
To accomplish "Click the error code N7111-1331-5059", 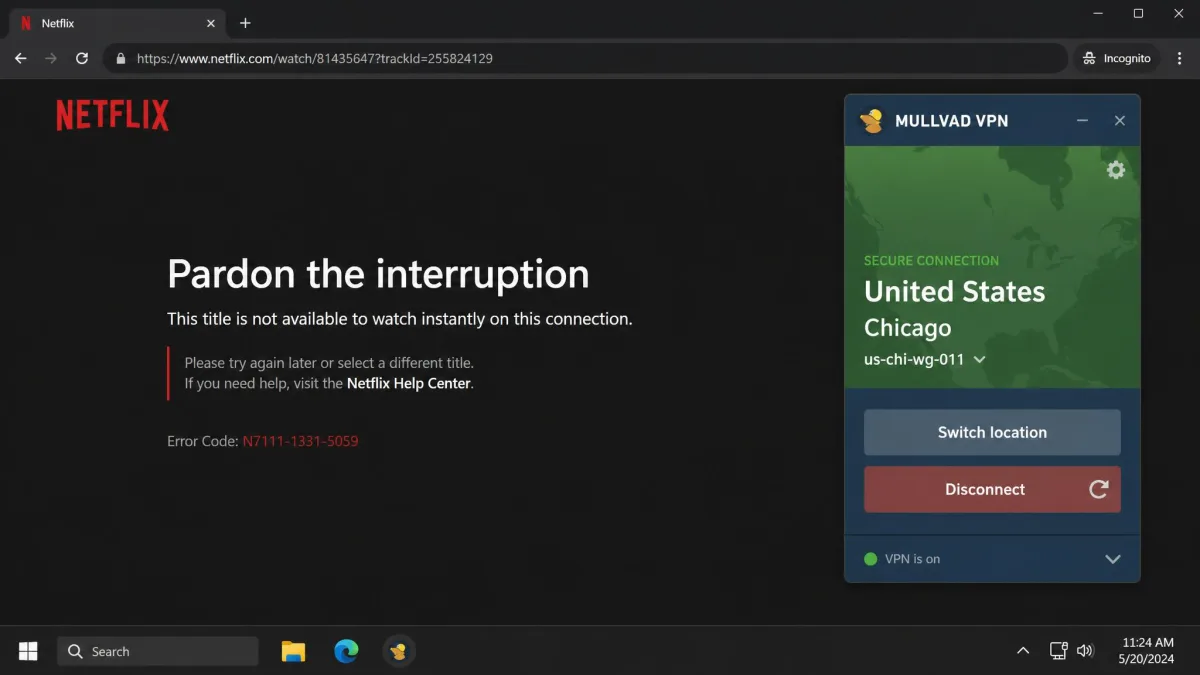I will pos(300,441).
